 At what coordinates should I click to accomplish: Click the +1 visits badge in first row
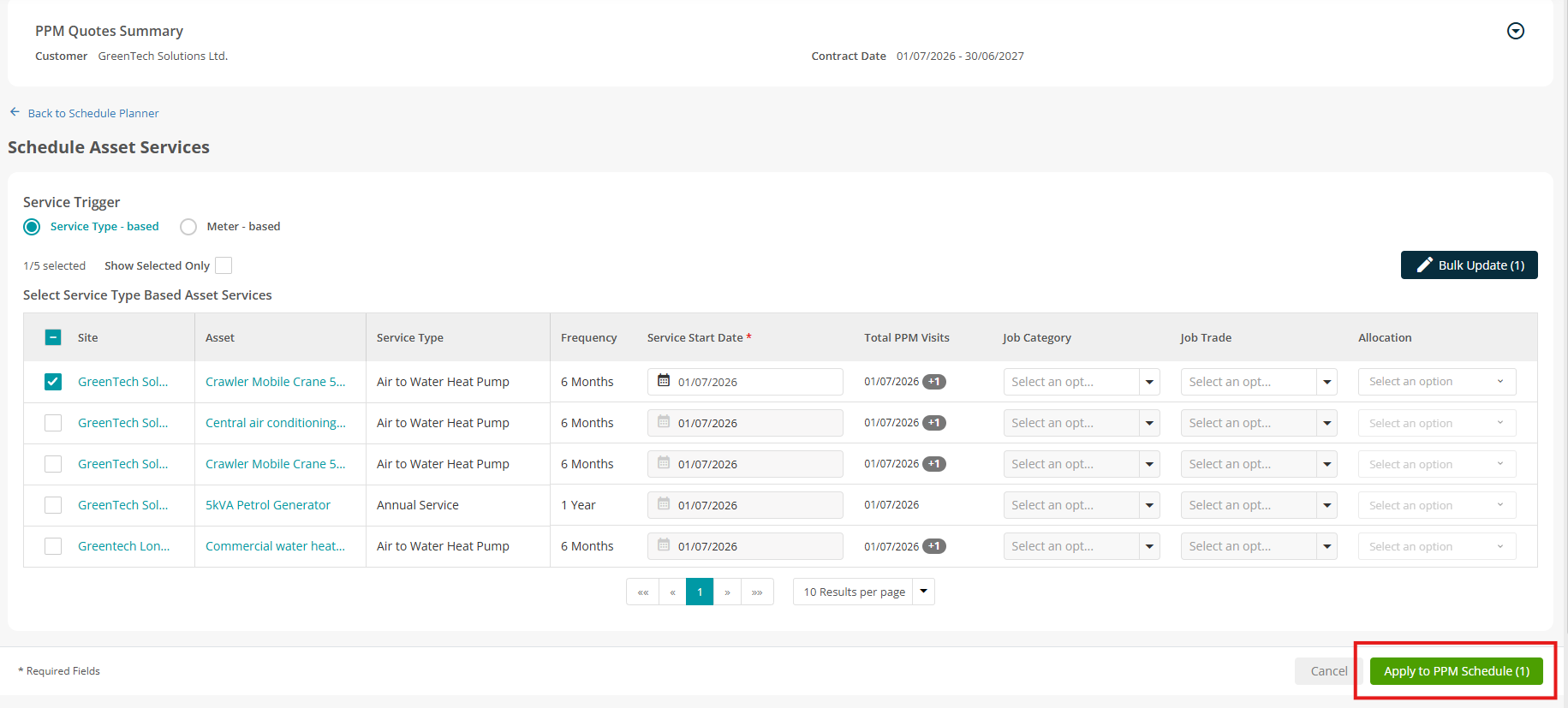click(x=934, y=382)
